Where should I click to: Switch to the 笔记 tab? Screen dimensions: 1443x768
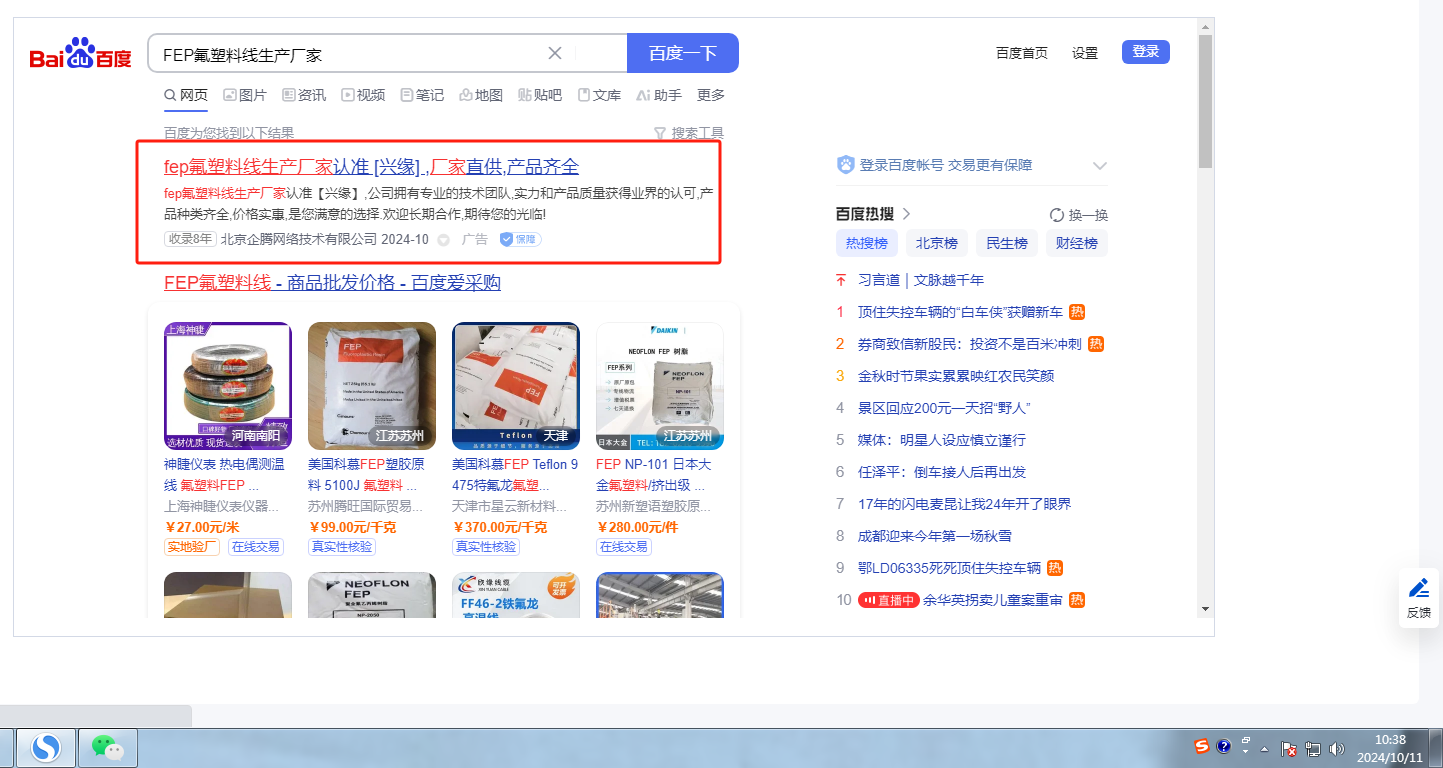tap(422, 95)
